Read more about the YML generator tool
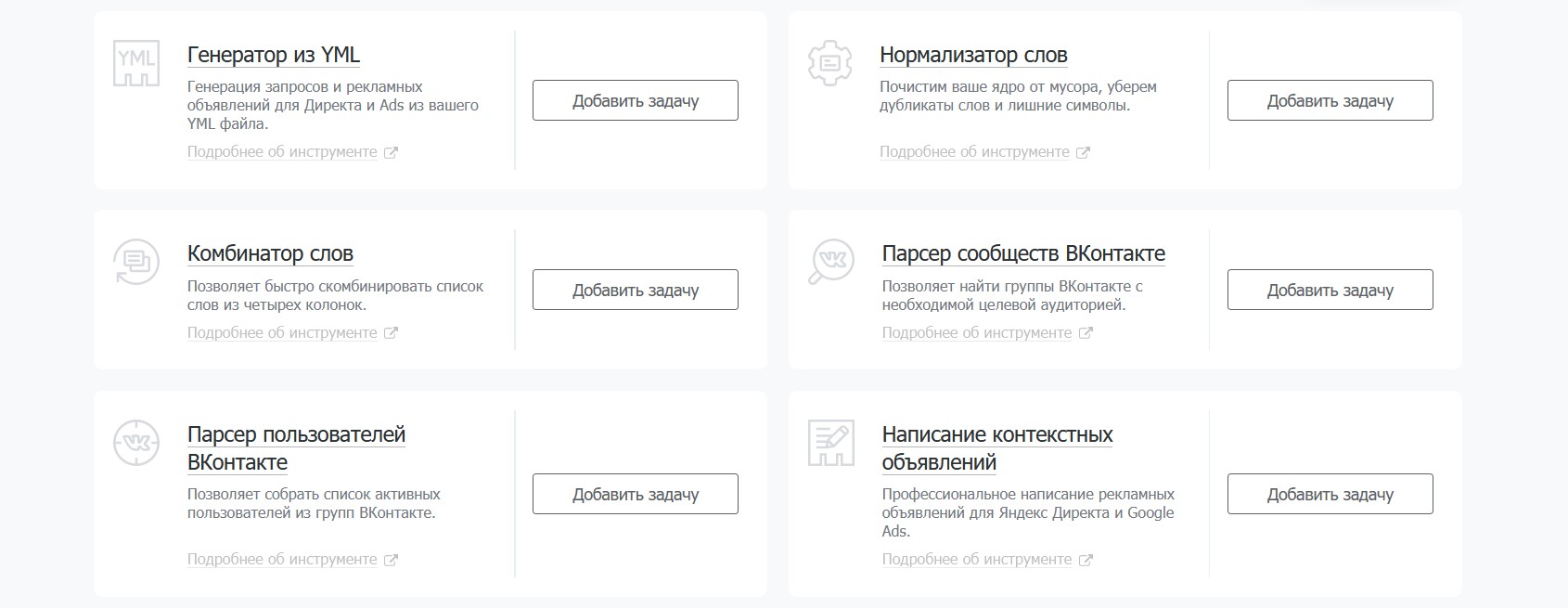This screenshot has height=608, width=1568. 282,152
